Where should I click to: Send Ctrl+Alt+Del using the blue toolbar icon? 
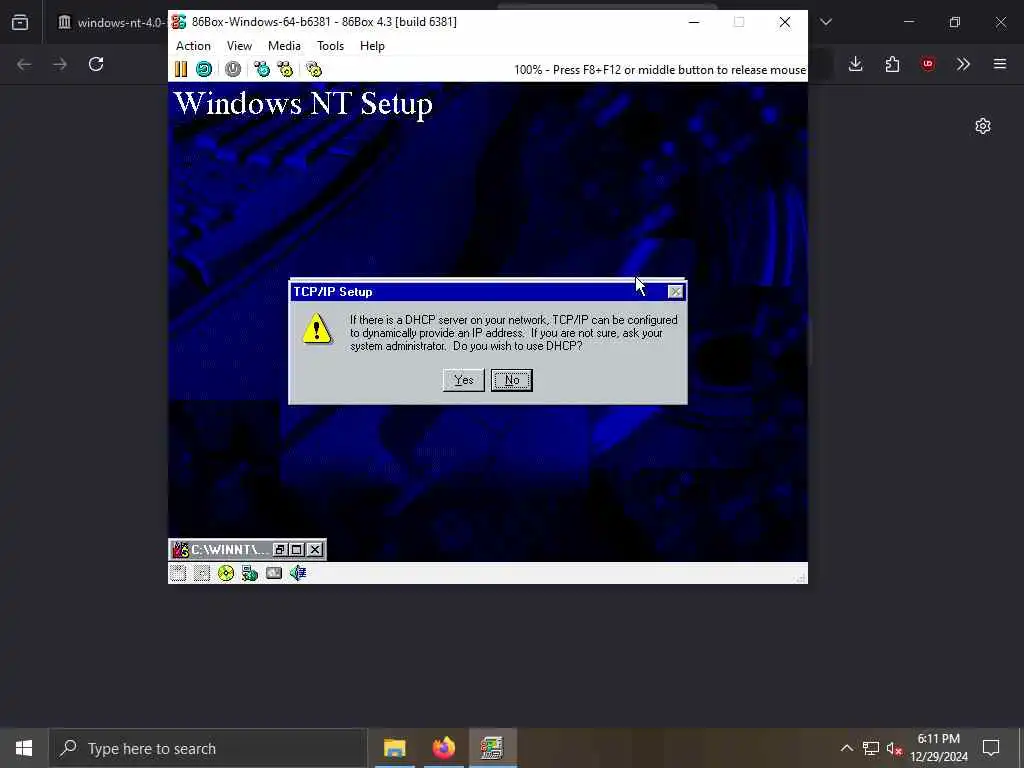coord(262,69)
